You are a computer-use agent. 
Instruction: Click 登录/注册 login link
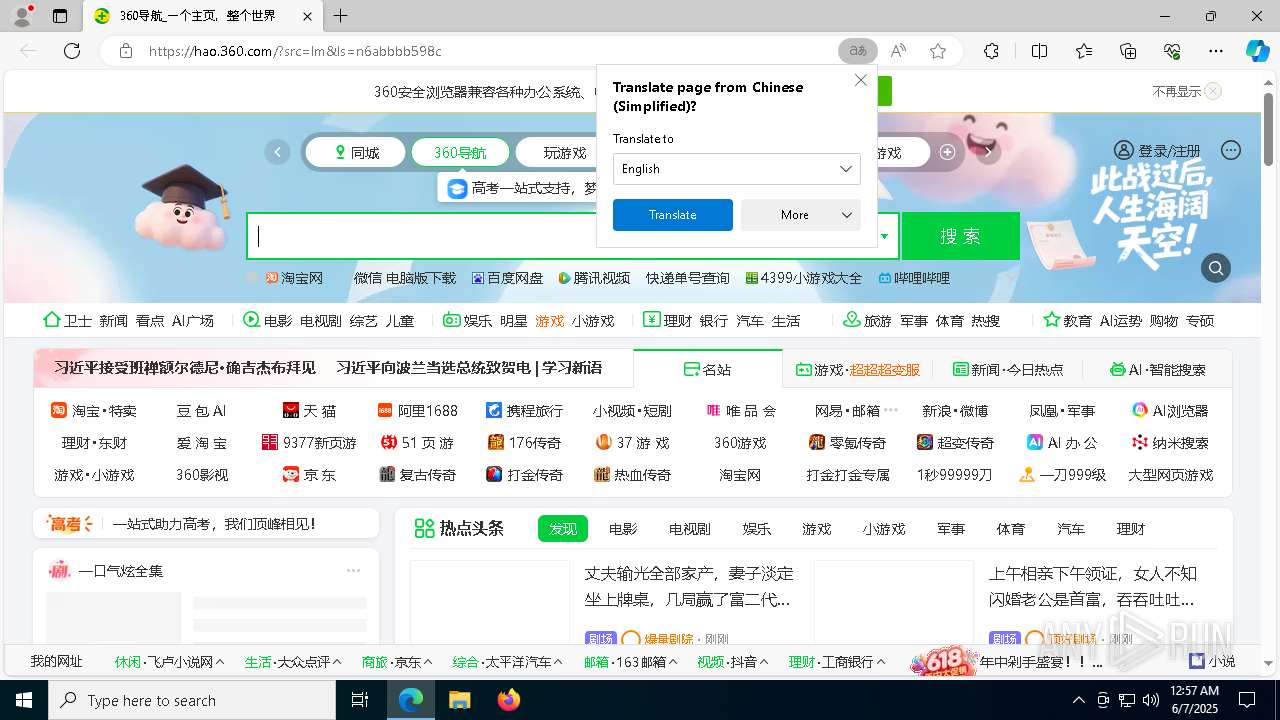click(1157, 151)
